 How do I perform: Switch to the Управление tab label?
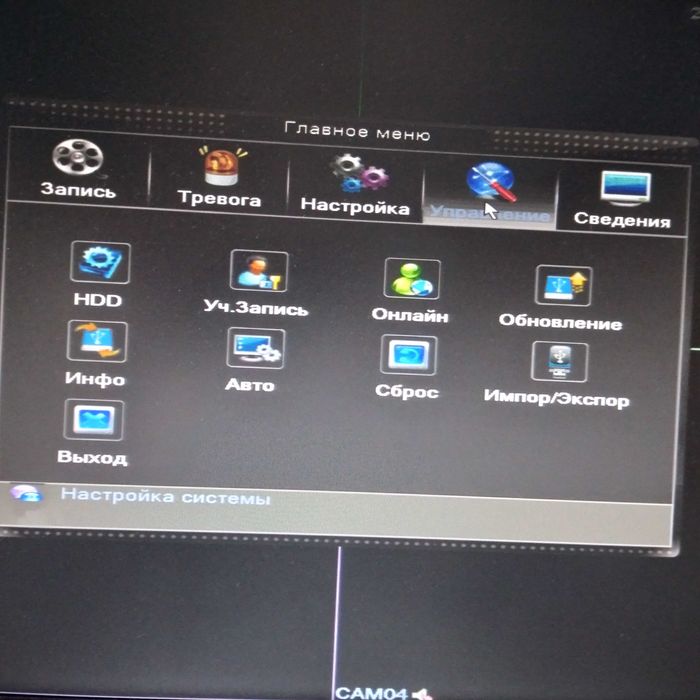click(490, 213)
